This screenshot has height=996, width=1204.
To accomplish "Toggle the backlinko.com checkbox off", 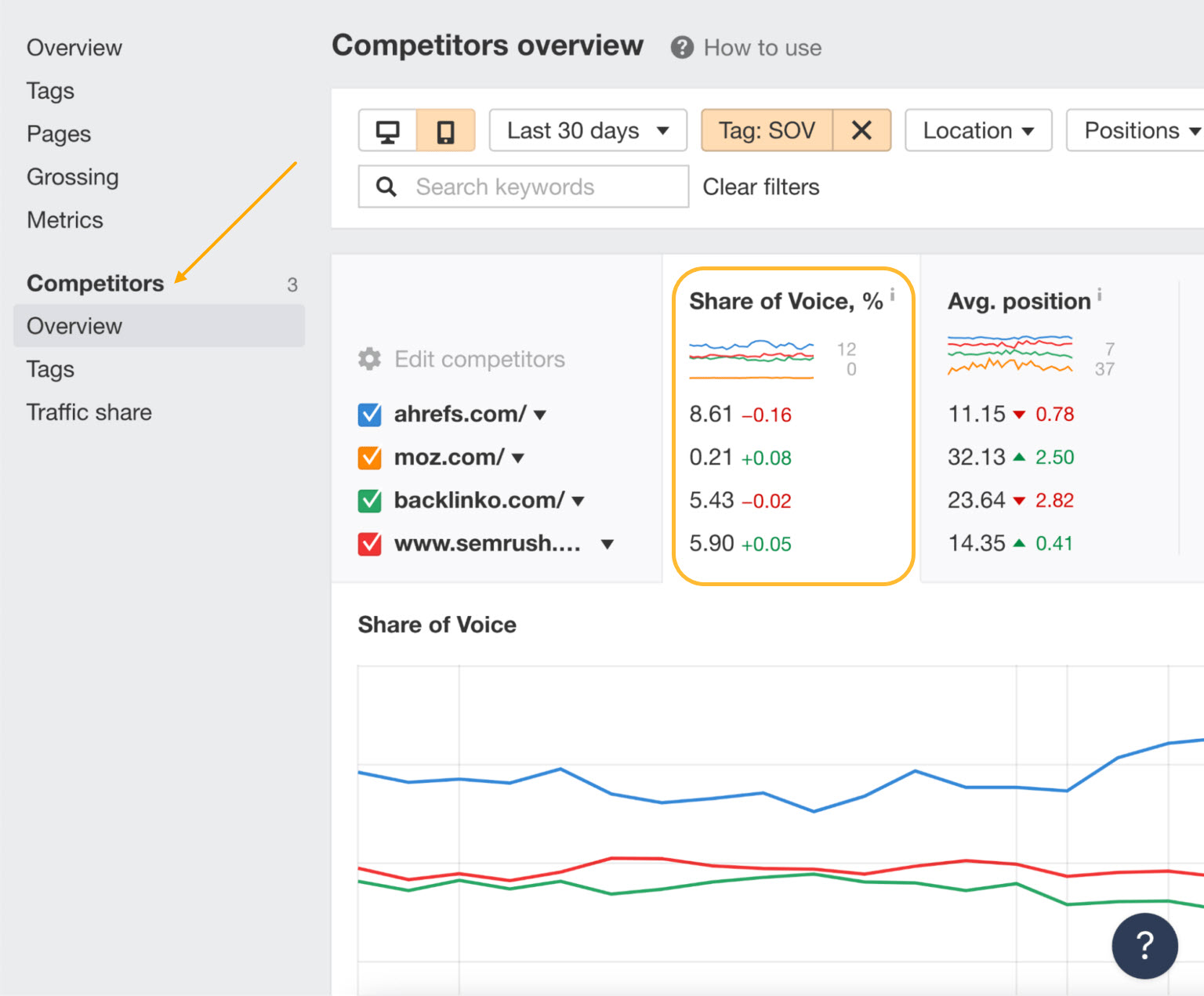I will [x=369, y=501].
